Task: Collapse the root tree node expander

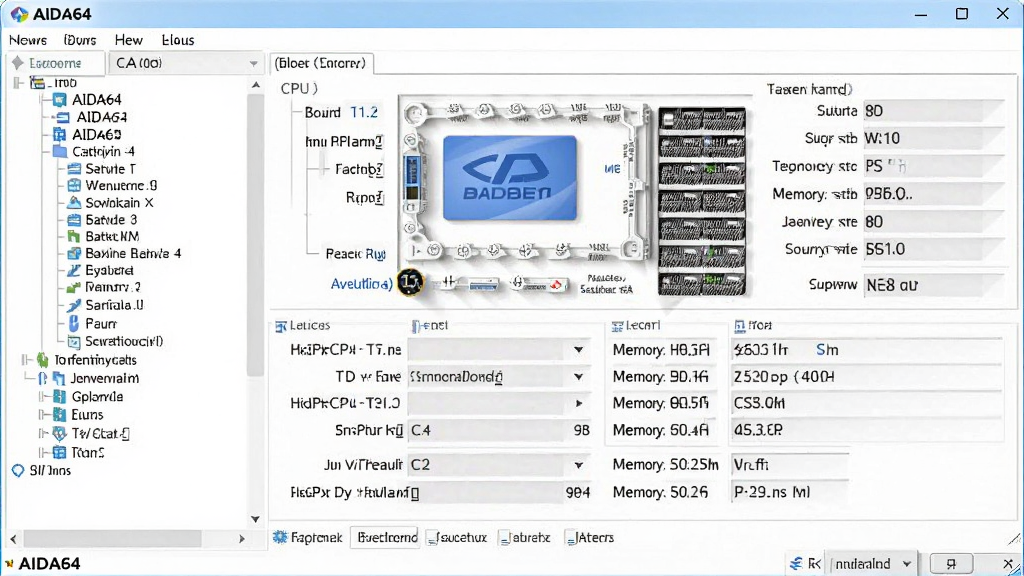Action: pyautogui.click(x=18, y=83)
